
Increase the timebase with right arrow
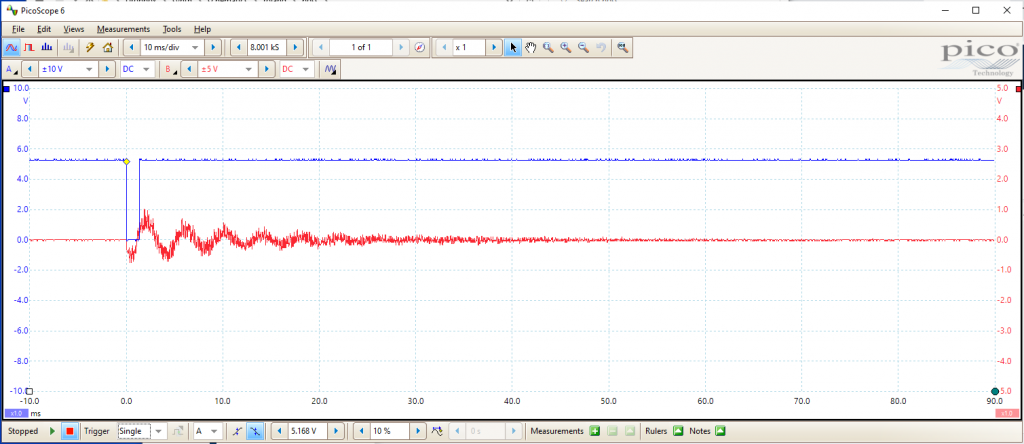click(x=213, y=48)
